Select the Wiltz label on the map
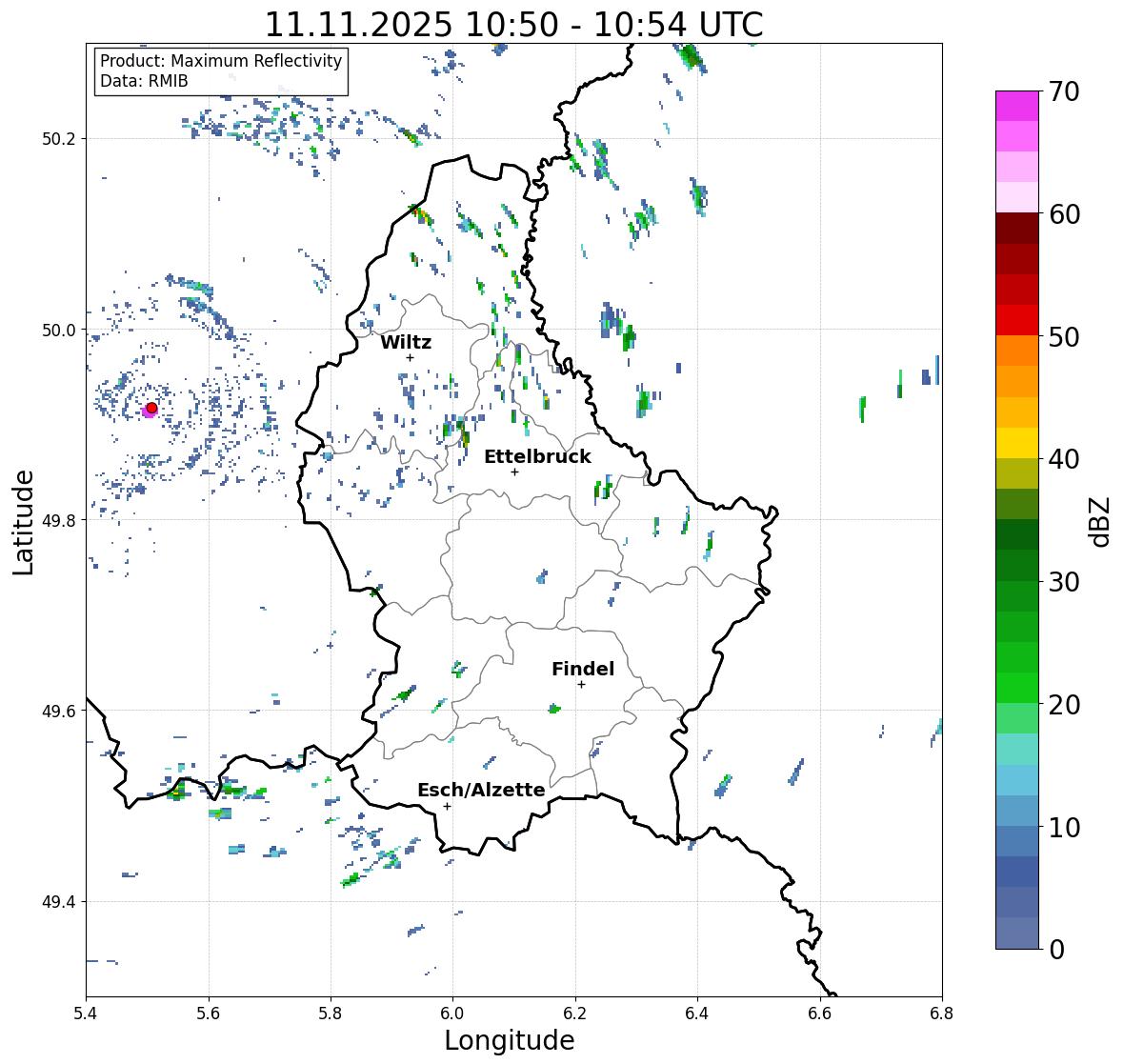 click(x=406, y=342)
